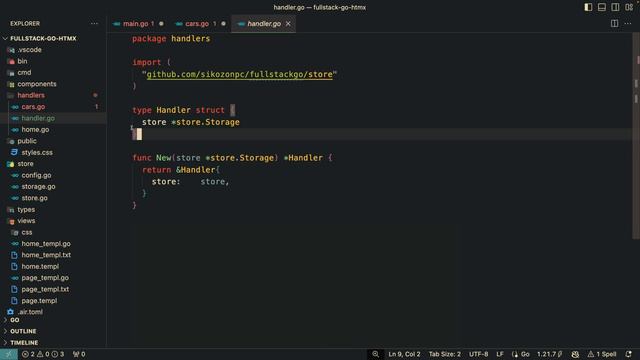Open the customize layout icon
Viewport: 640px width, 360px height.
629,7
